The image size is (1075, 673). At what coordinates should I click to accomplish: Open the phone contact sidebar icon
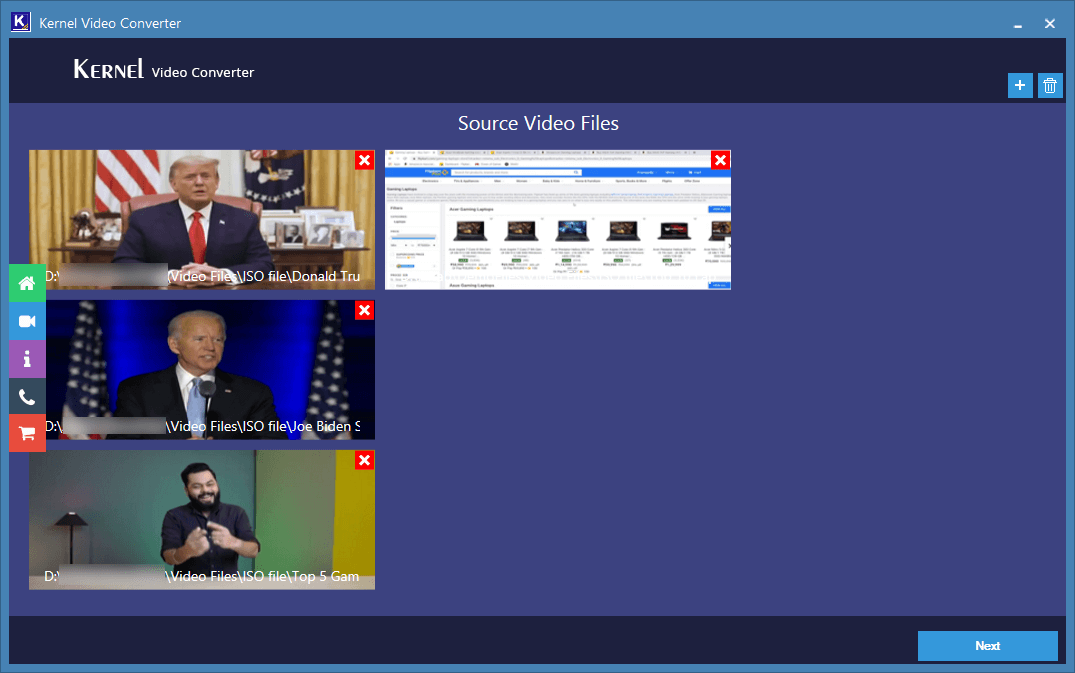coord(27,396)
